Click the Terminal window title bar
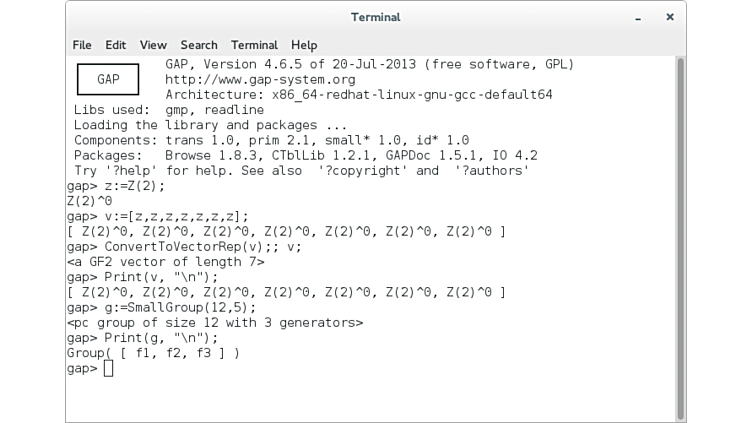This screenshot has width=752, height=423. tap(375, 17)
